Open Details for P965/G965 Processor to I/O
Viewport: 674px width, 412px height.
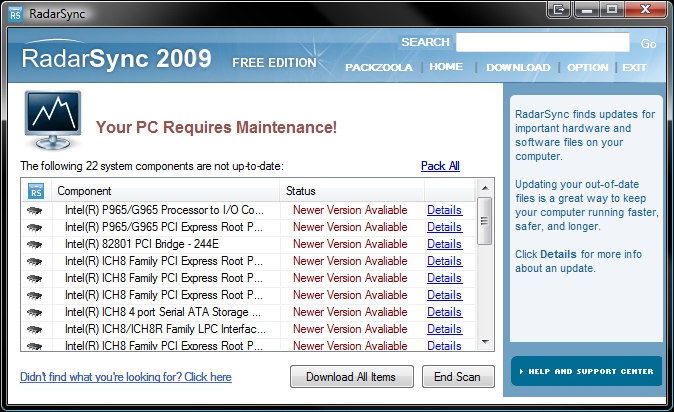444,210
